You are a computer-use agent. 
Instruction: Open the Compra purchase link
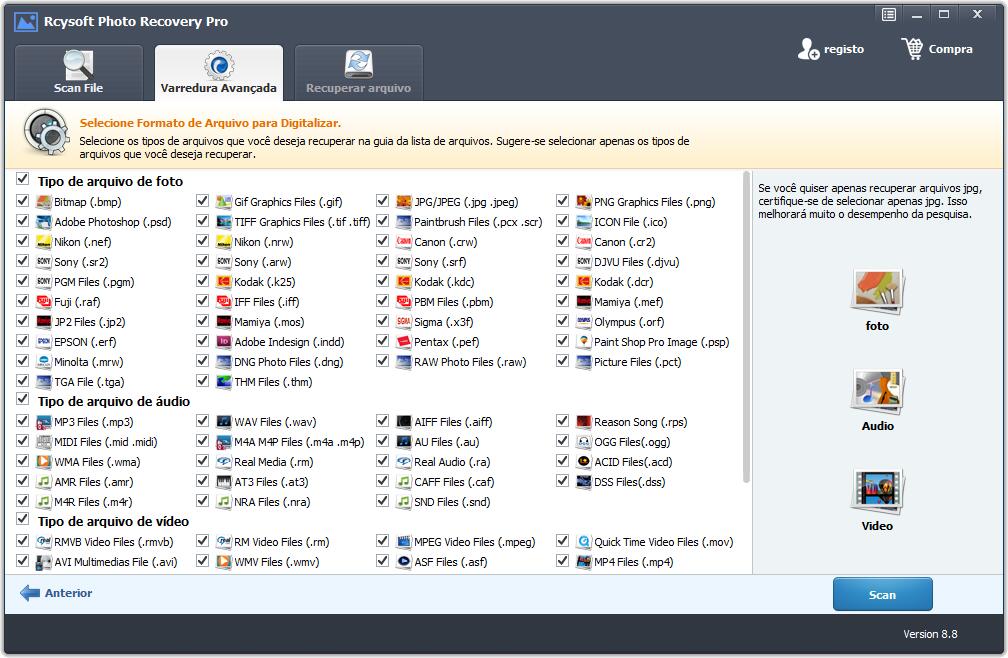point(937,49)
